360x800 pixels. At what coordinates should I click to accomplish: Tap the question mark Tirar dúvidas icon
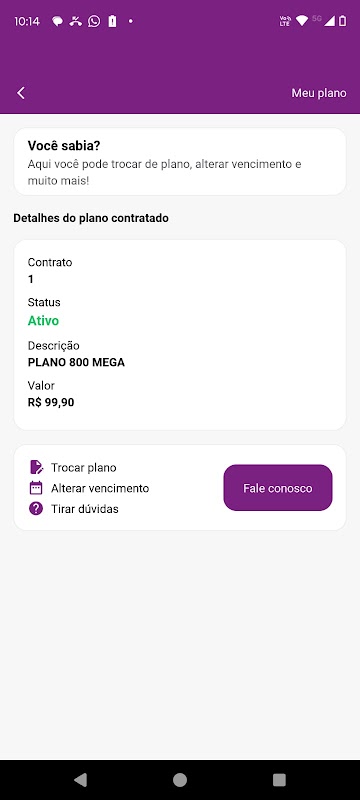[36, 509]
